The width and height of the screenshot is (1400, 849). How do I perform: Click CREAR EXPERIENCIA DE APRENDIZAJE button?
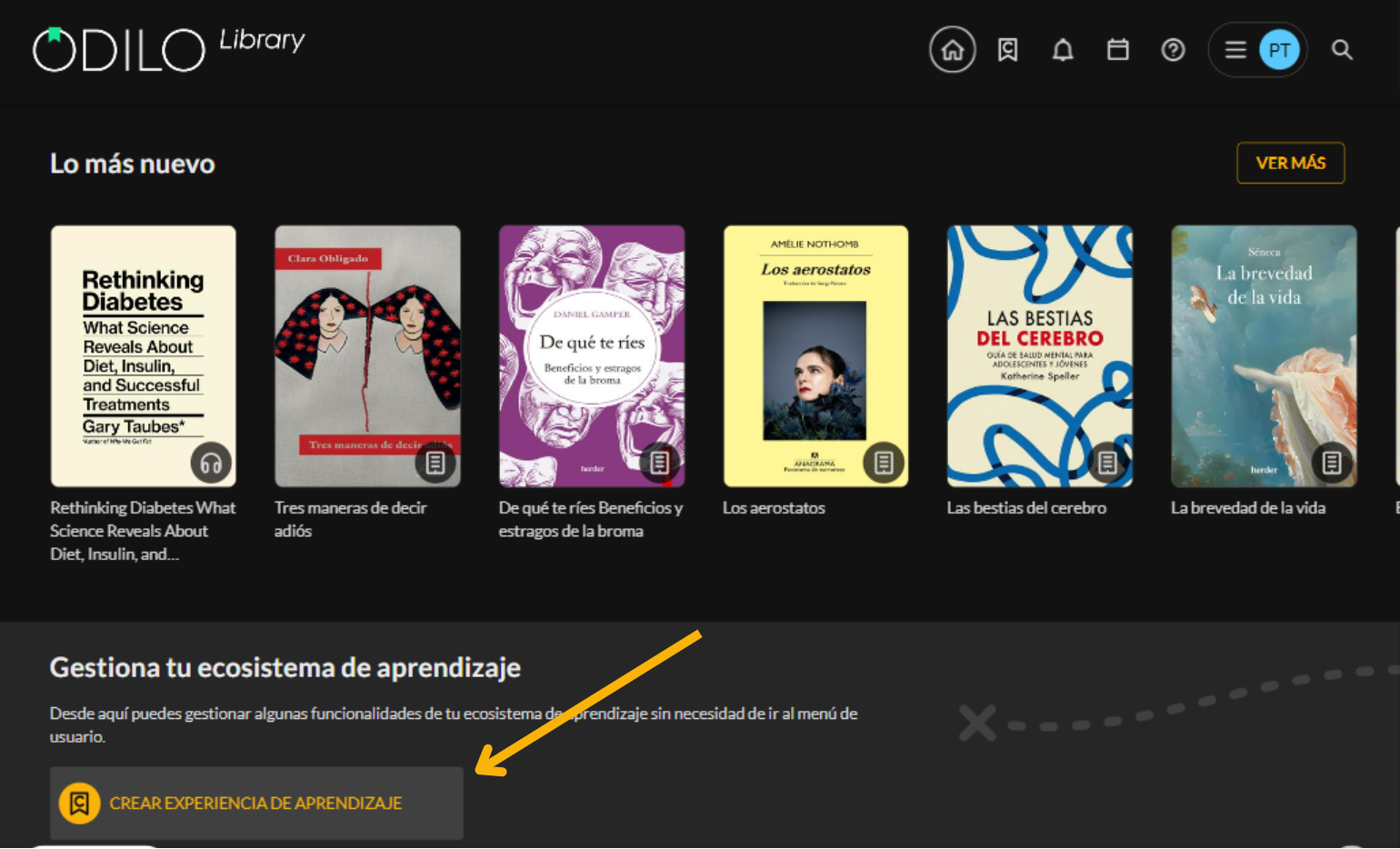[x=256, y=804]
